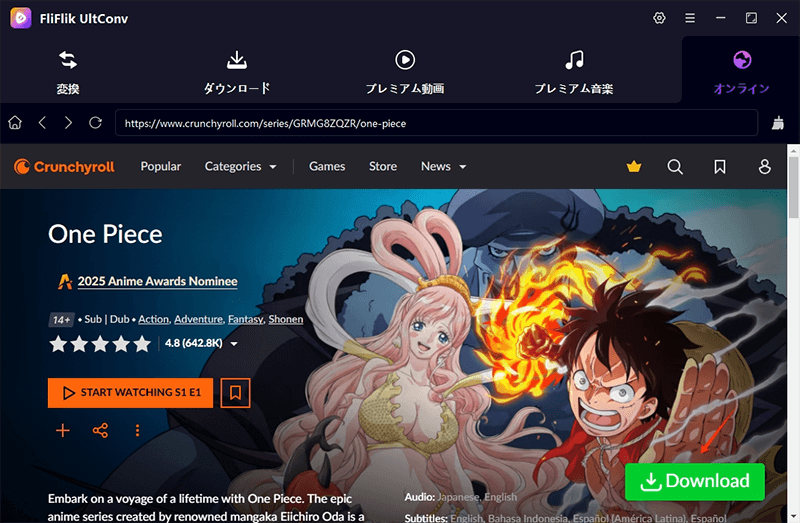The image size is (800, 523).
Task: Share the One Piece series
Action: pos(100,430)
